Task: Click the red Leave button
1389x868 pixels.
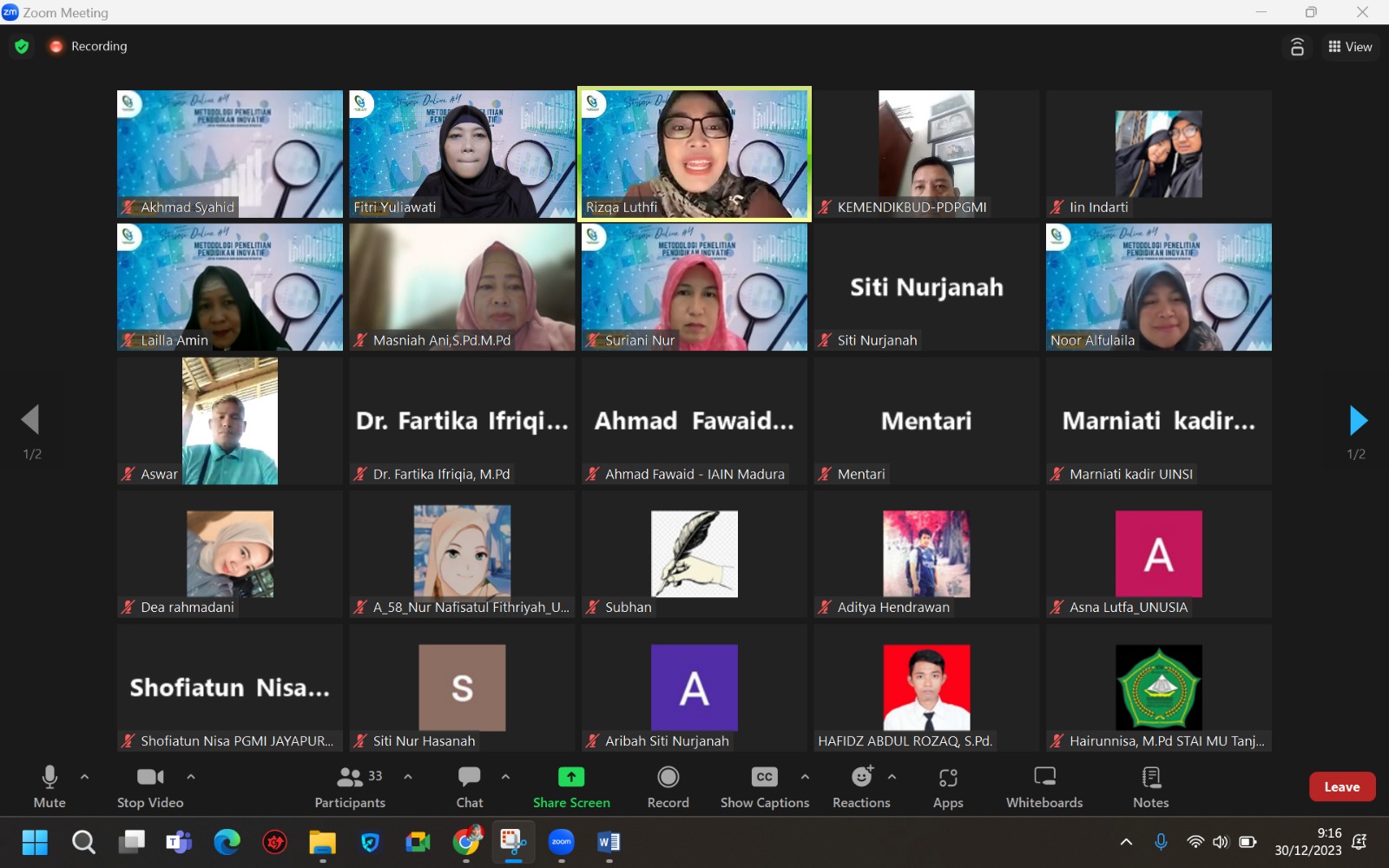Action: tap(1341, 786)
